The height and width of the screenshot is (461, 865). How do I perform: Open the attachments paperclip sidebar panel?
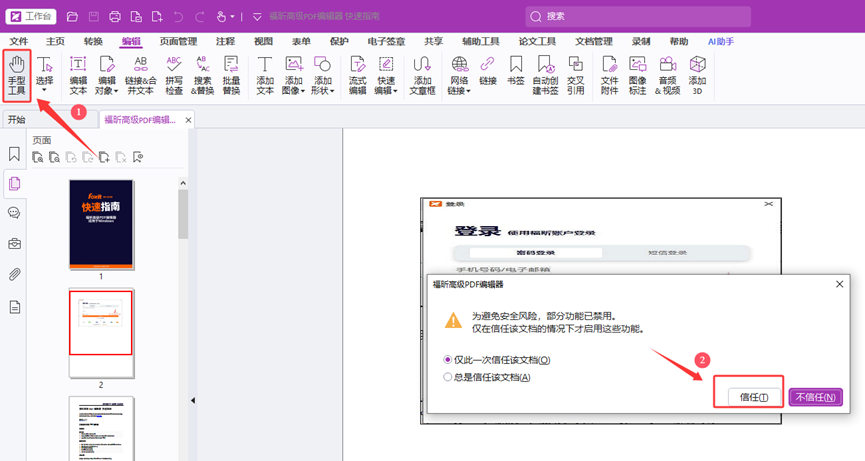14,274
